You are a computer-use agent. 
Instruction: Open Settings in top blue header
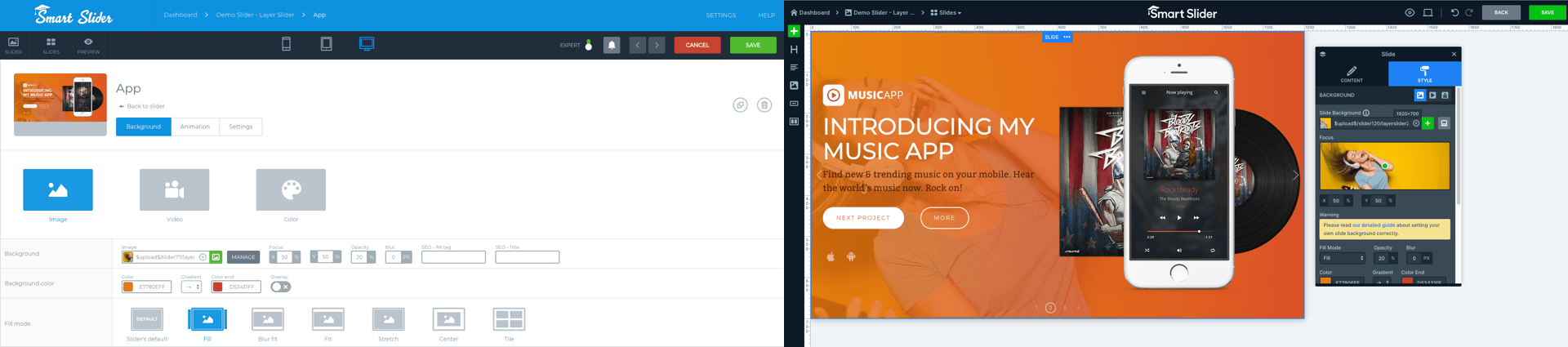tap(720, 15)
